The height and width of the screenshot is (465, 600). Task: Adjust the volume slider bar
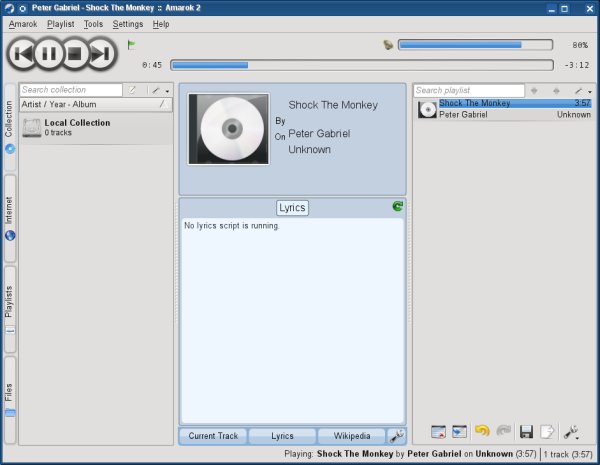click(x=475, y=45)
